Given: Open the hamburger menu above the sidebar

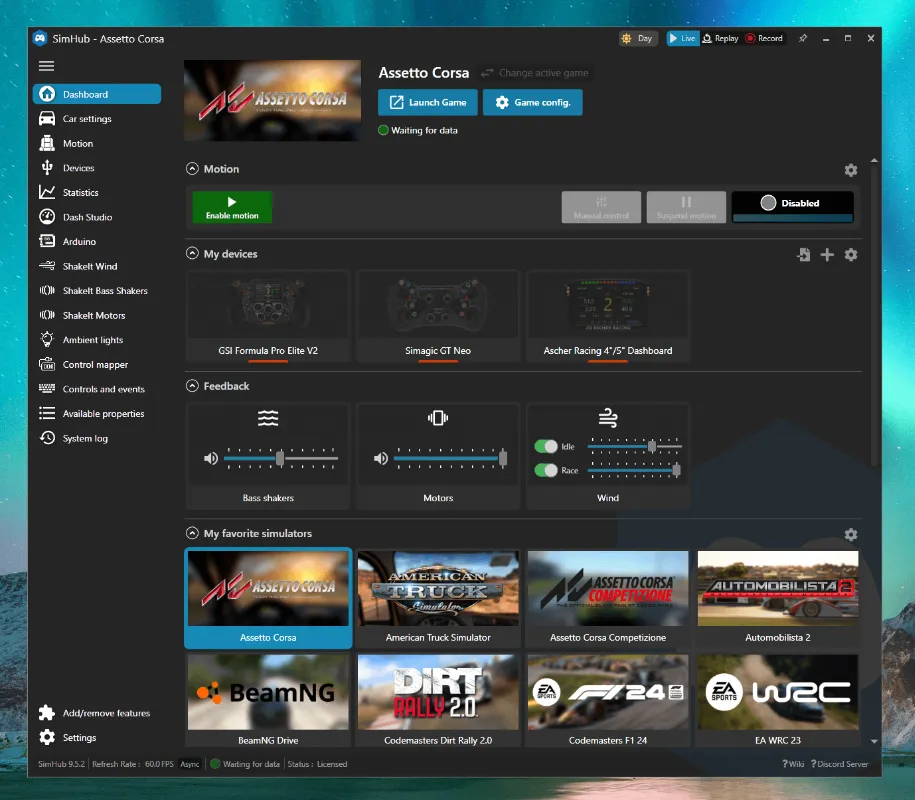Looking at the screenshot, I should [46, 66].
